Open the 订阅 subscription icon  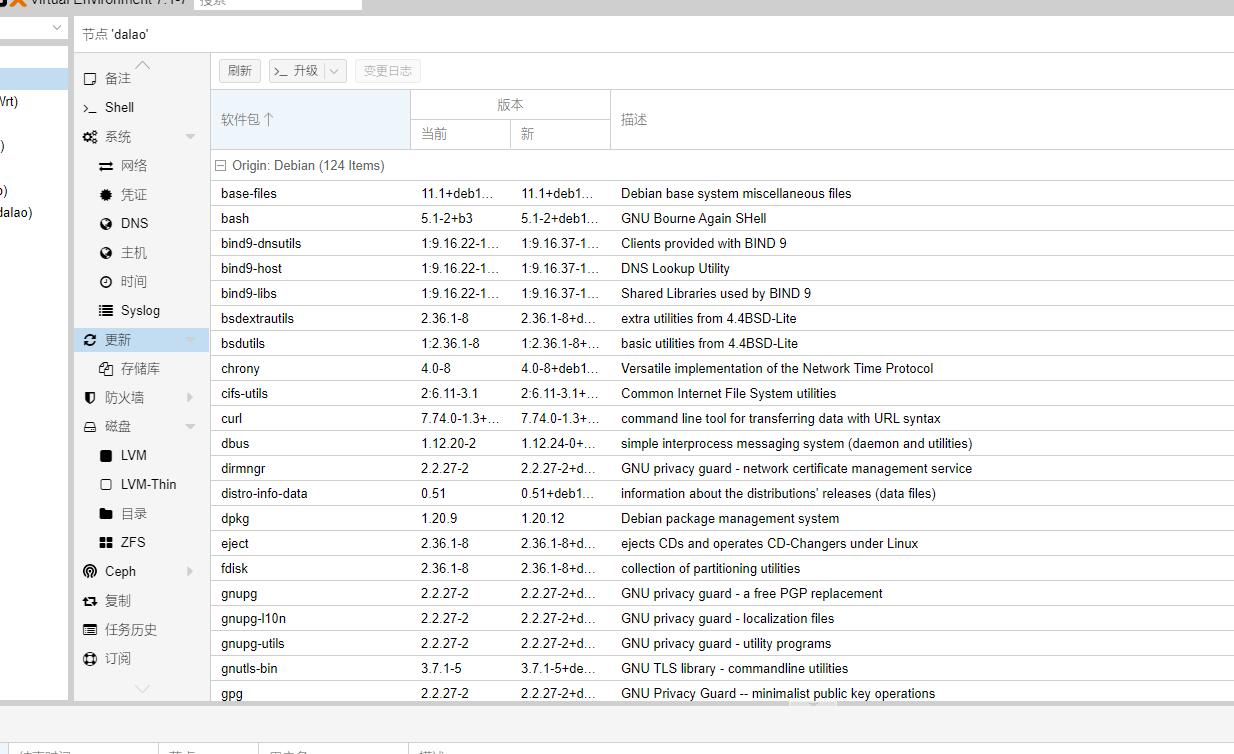(x=90, y=658)
